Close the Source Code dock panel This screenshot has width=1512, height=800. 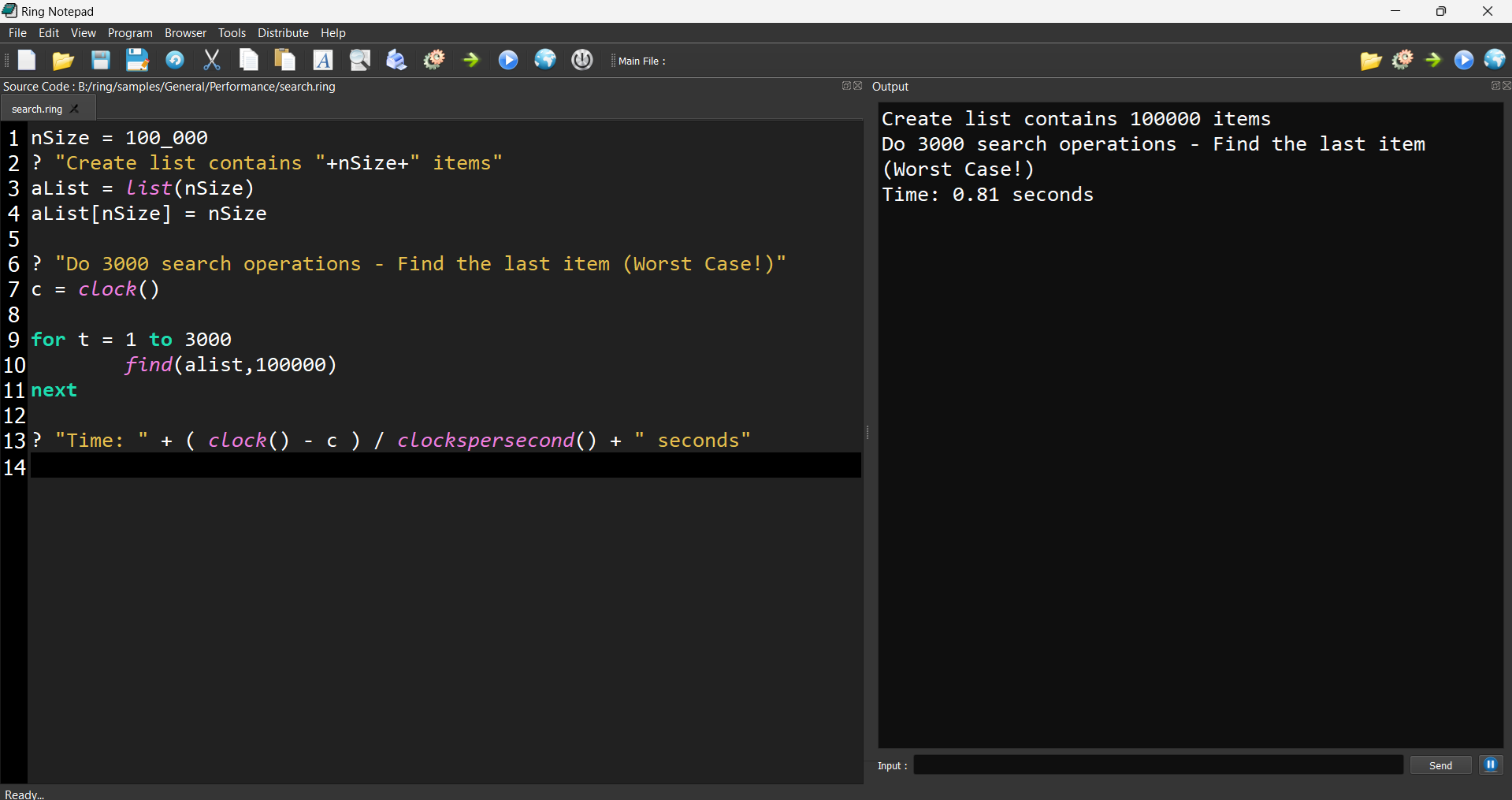[858, 86]
